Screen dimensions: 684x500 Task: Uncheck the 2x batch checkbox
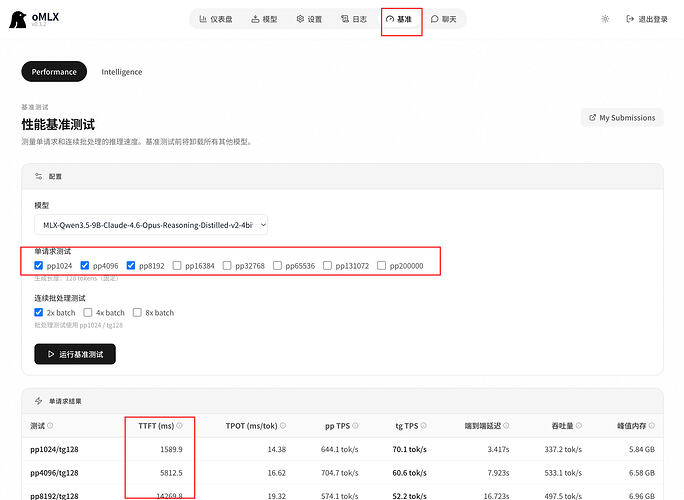tap(38, 312)
